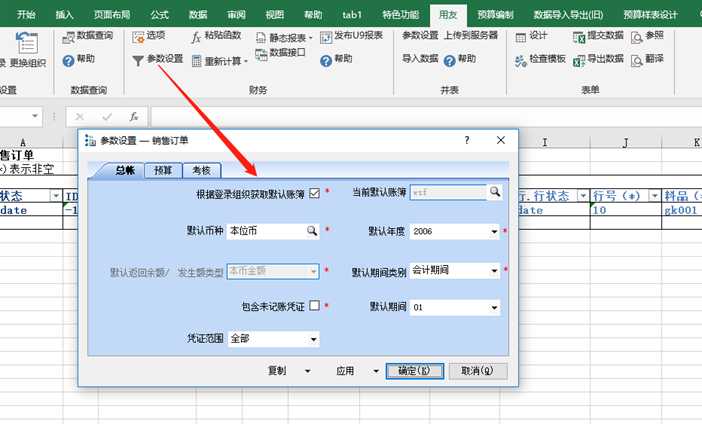Open the 特色功能 ribbon tab

(x=401, y=15)
